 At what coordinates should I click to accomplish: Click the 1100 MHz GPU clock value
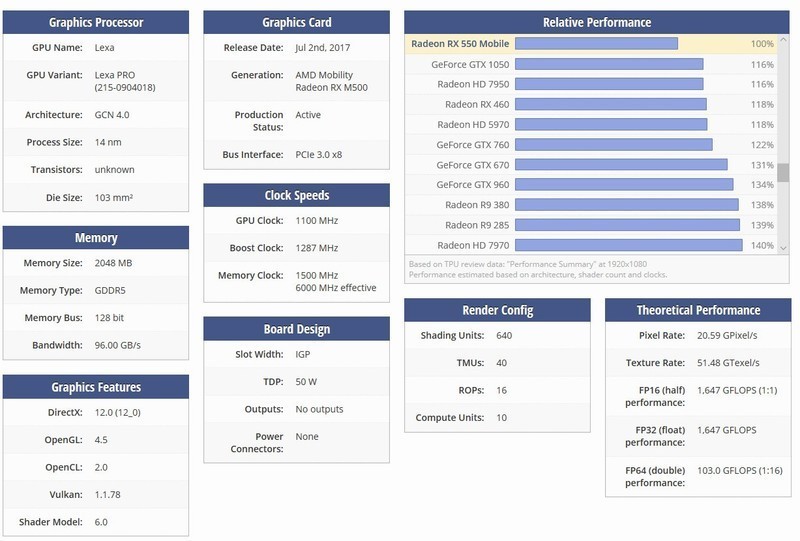coord(316,220)
